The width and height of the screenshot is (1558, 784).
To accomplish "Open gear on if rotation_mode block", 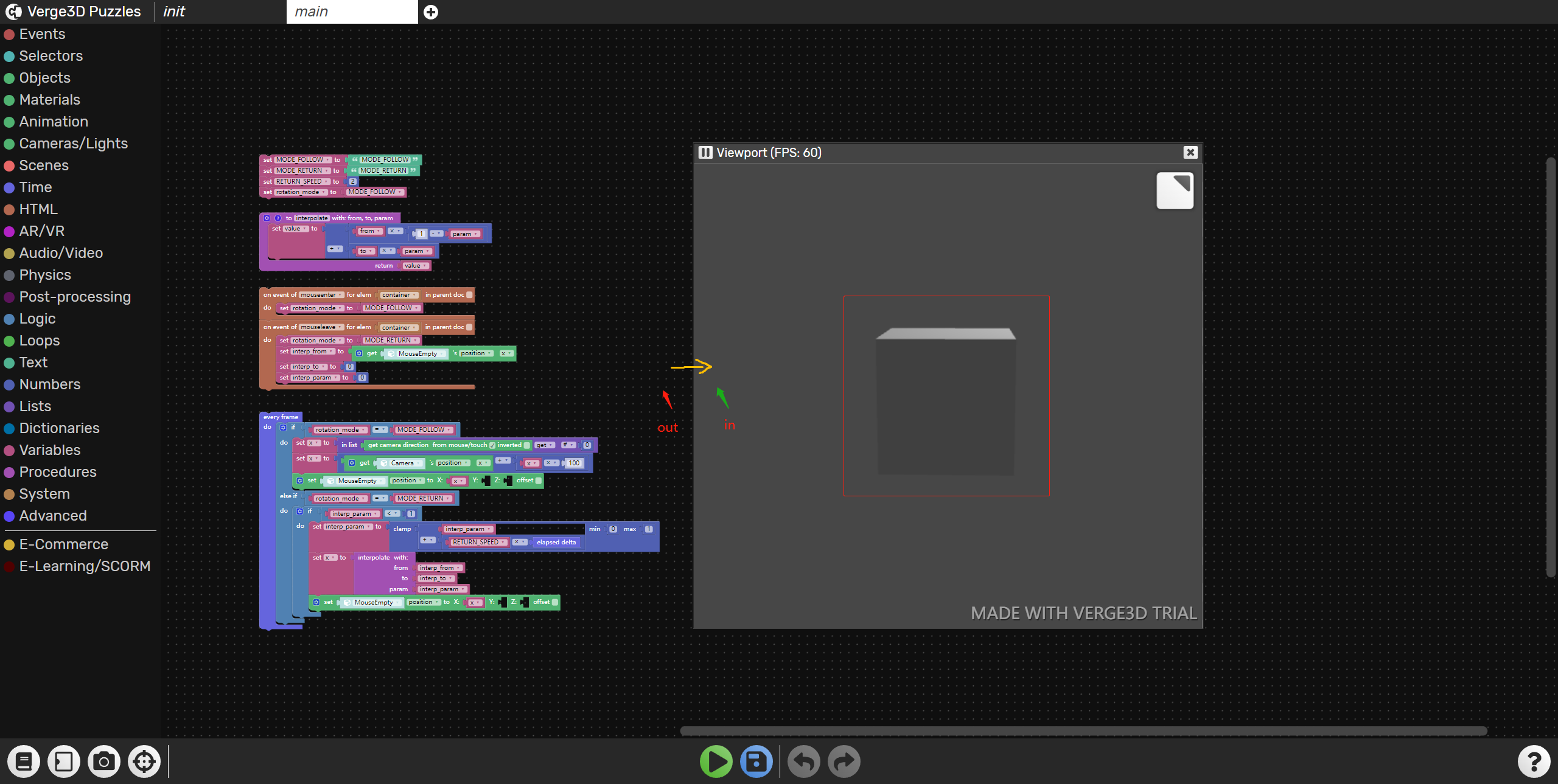I will (x=283, y=428).
